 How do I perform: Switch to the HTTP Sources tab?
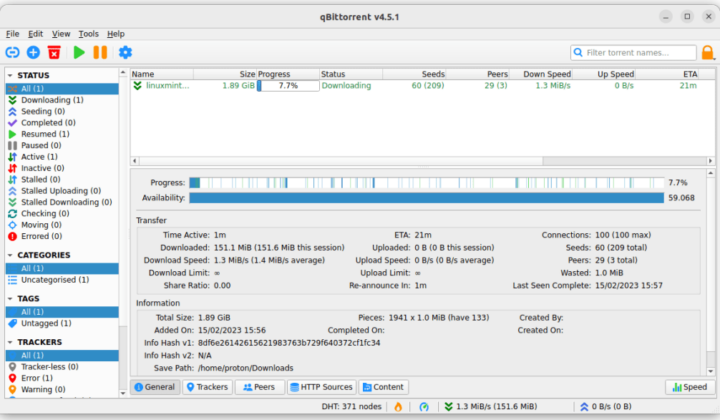click(321, 387)
